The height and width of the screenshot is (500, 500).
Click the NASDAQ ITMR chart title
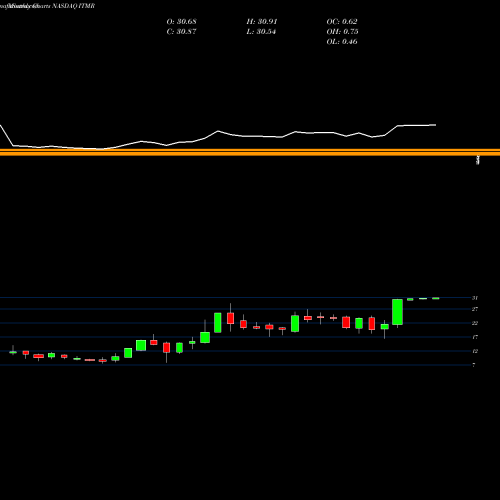point(74,6)
